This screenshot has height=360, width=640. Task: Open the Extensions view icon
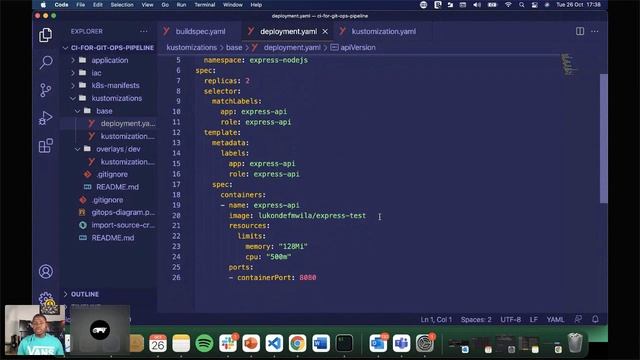point(46,145)
